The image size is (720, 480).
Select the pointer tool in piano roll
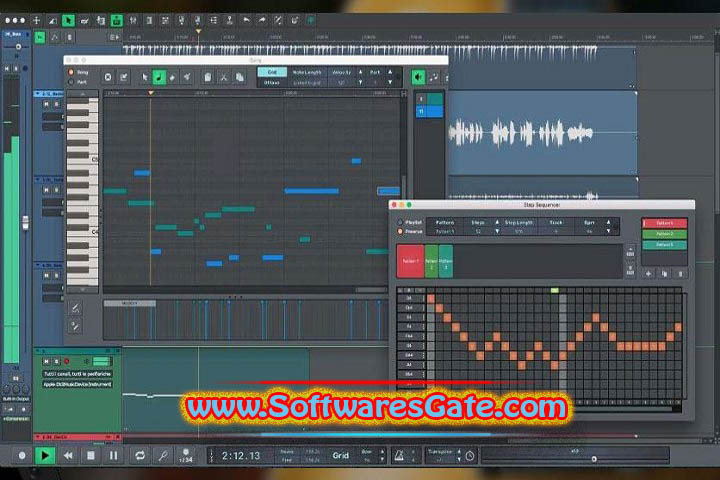tap(145, 77)
